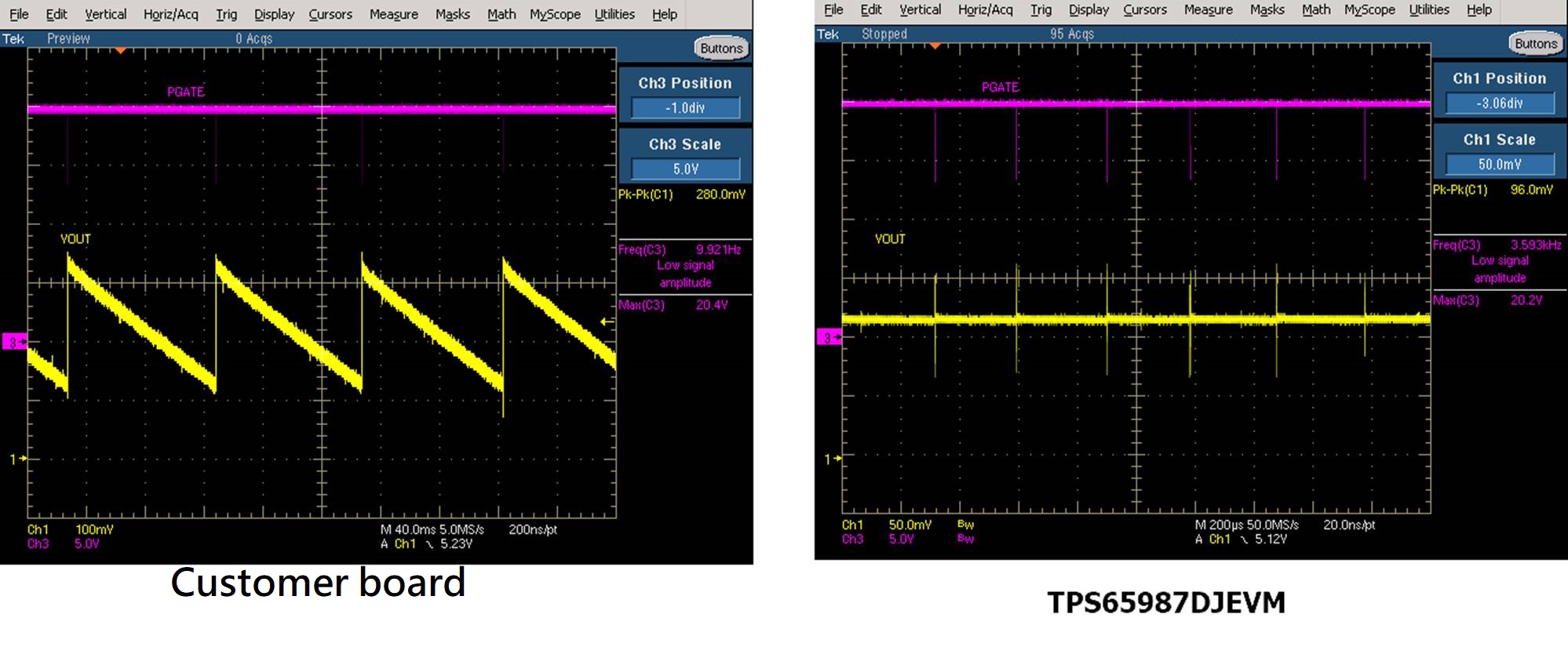Click Pk-Pk(C1) 96.0mV measurement readout
Image resolution: width=1568 pixels, height=647 pixels.
click(1493, 190)
